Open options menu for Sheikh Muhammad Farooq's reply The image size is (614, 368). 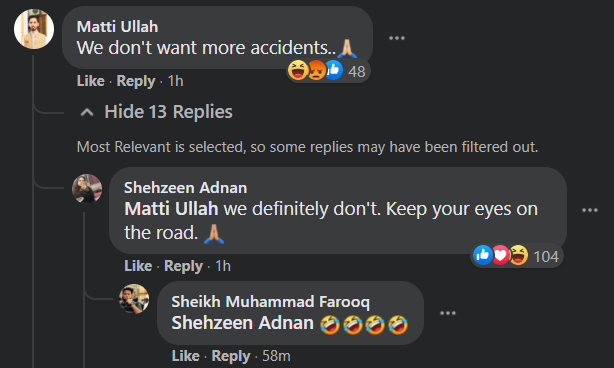[x=448, y=313]
